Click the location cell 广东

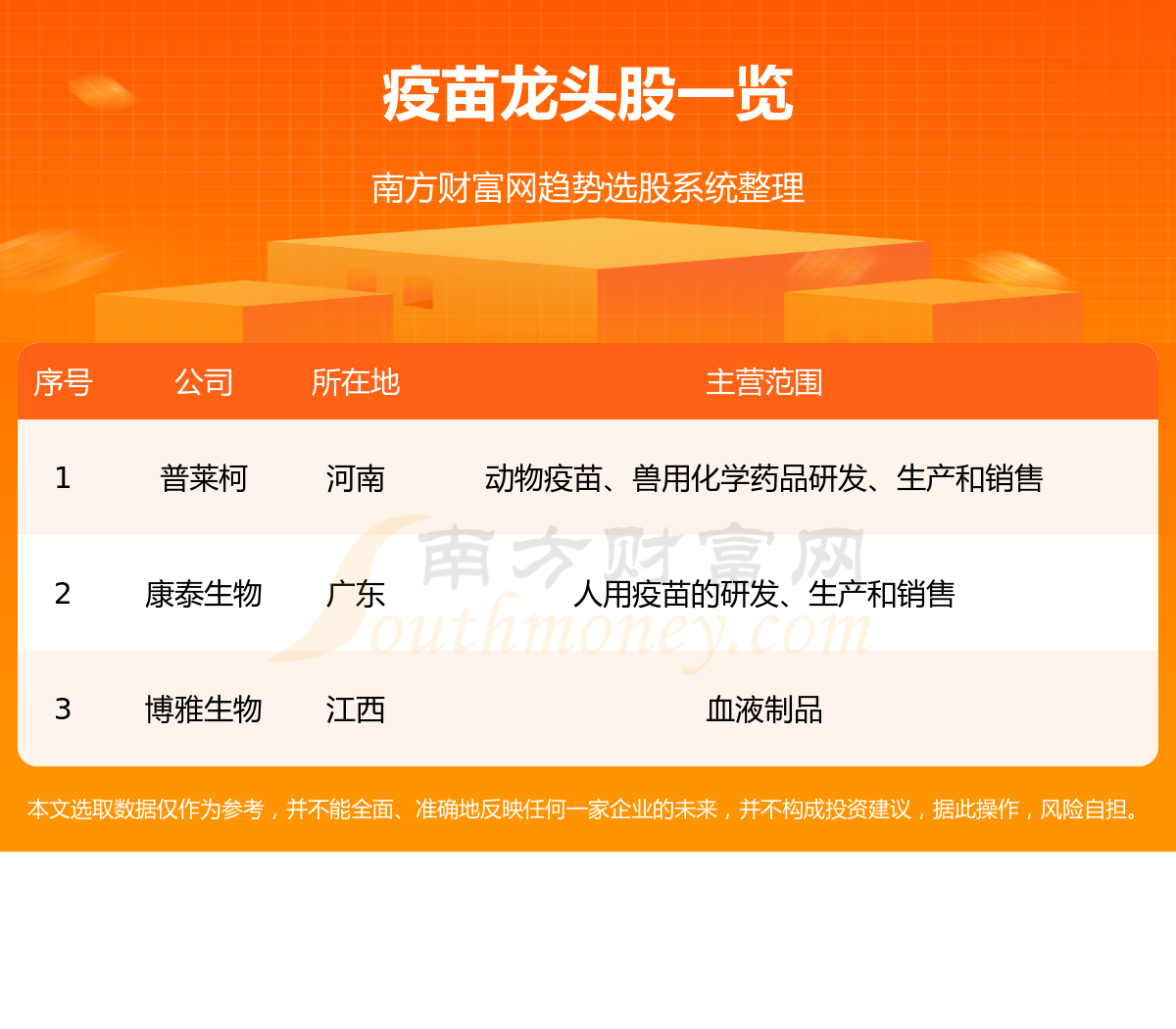tap(356, 594)
